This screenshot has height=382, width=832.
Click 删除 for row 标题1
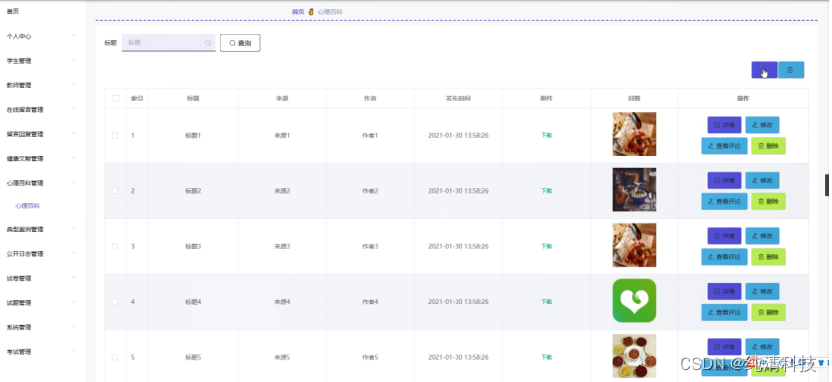coord(768,146)
